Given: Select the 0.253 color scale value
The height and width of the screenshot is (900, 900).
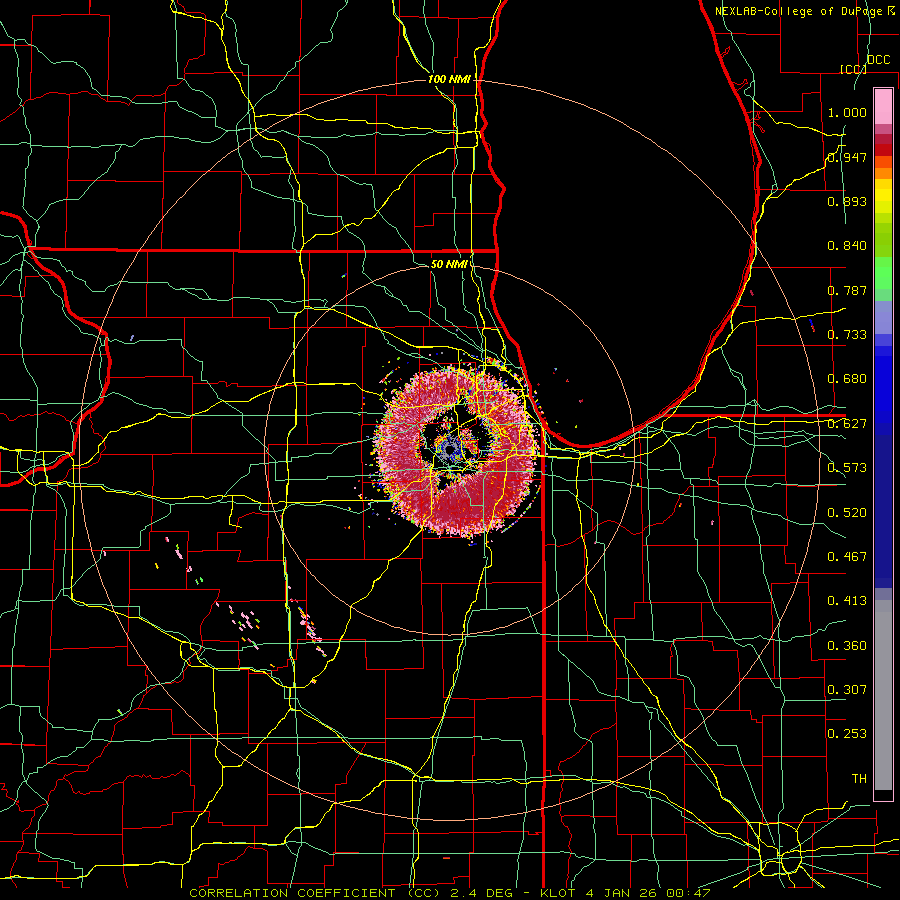Looking at the screenshot, I should tap(847, 734).
